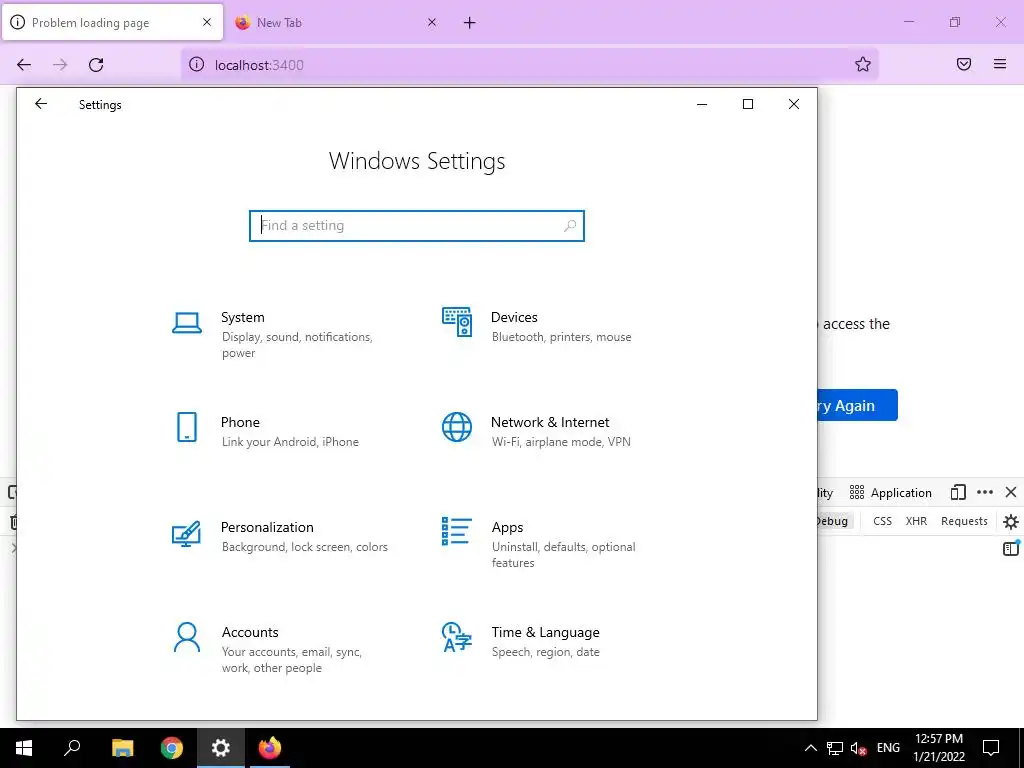Toggle the Debug filter in the console

click(x=833, y=520)
